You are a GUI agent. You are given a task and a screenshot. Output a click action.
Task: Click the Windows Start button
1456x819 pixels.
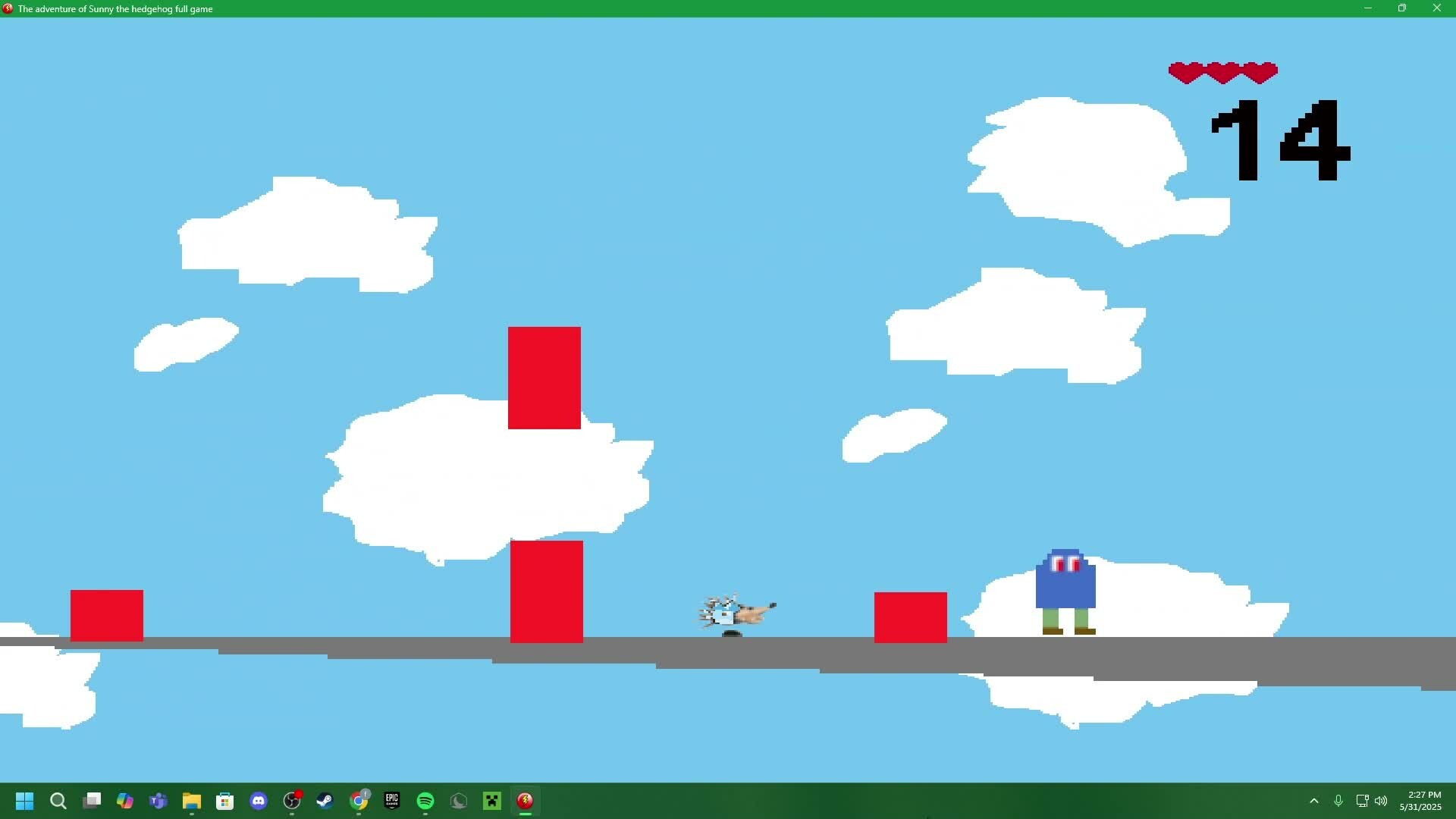(25, 801)
